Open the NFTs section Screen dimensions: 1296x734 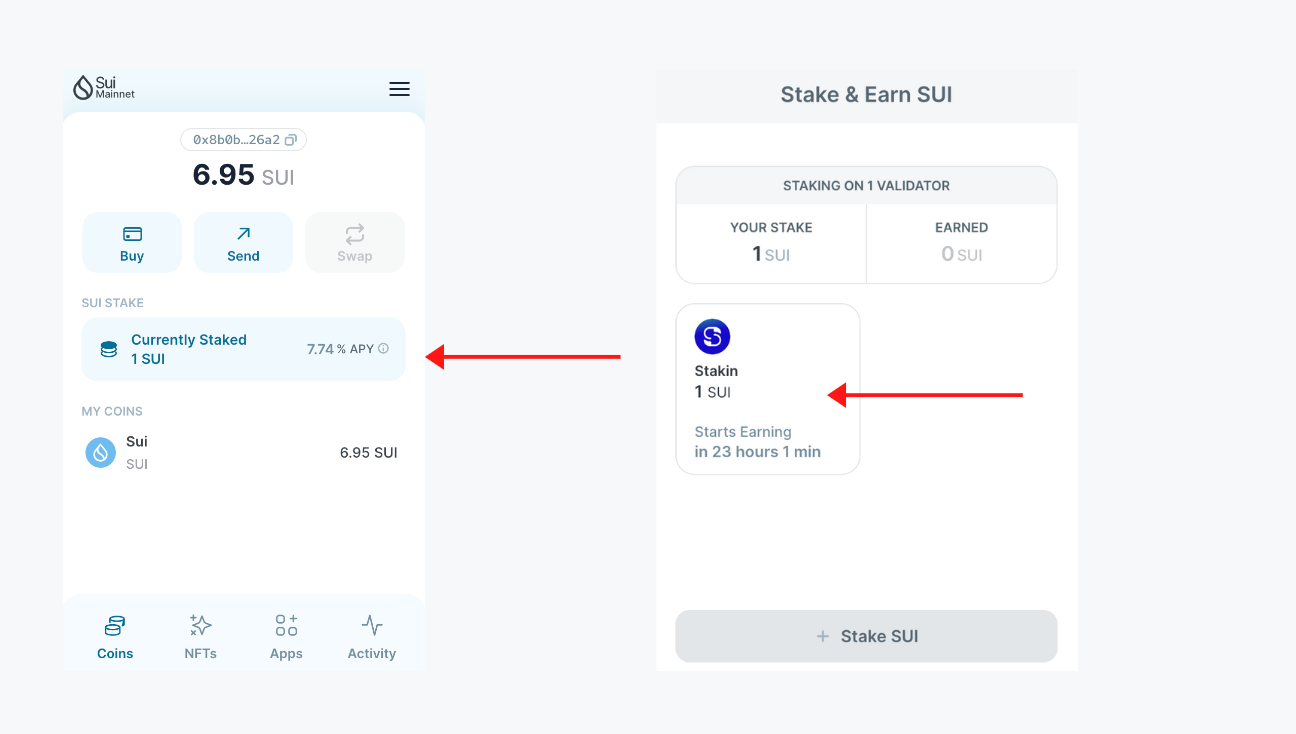tap(200, 635)
